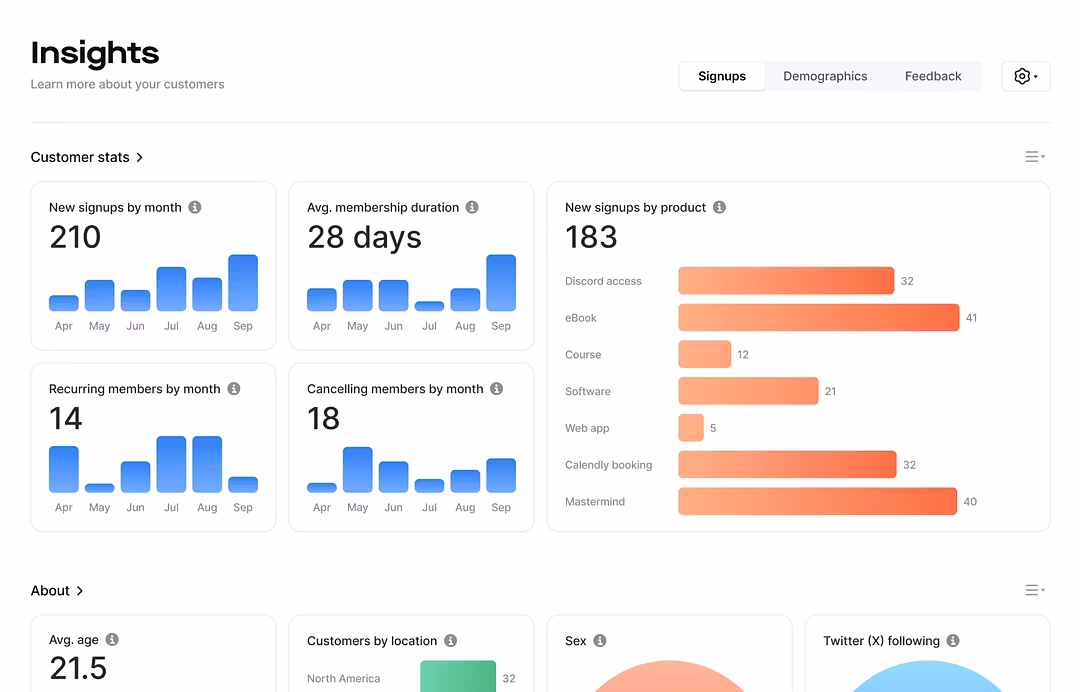The height and width of the screenshot is (692, 1080).
Task: Click the eBook bar in product chart
Action: click(818, 318)
